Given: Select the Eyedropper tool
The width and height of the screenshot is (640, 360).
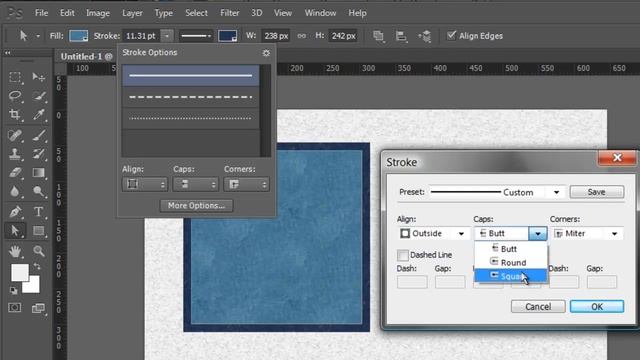Looking at the screenshot, I should coord(39,115).
